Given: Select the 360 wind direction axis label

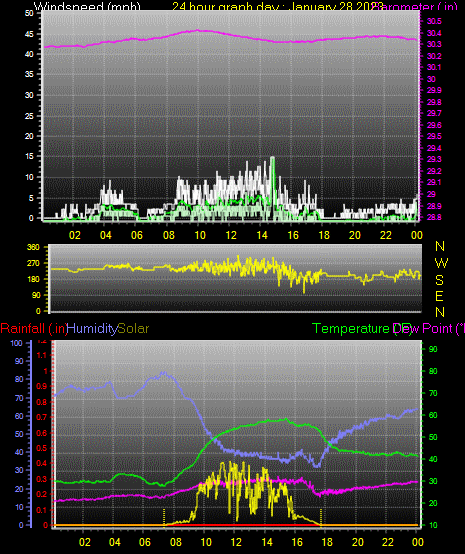Looking at the screenshot, I should pos(34,247).
